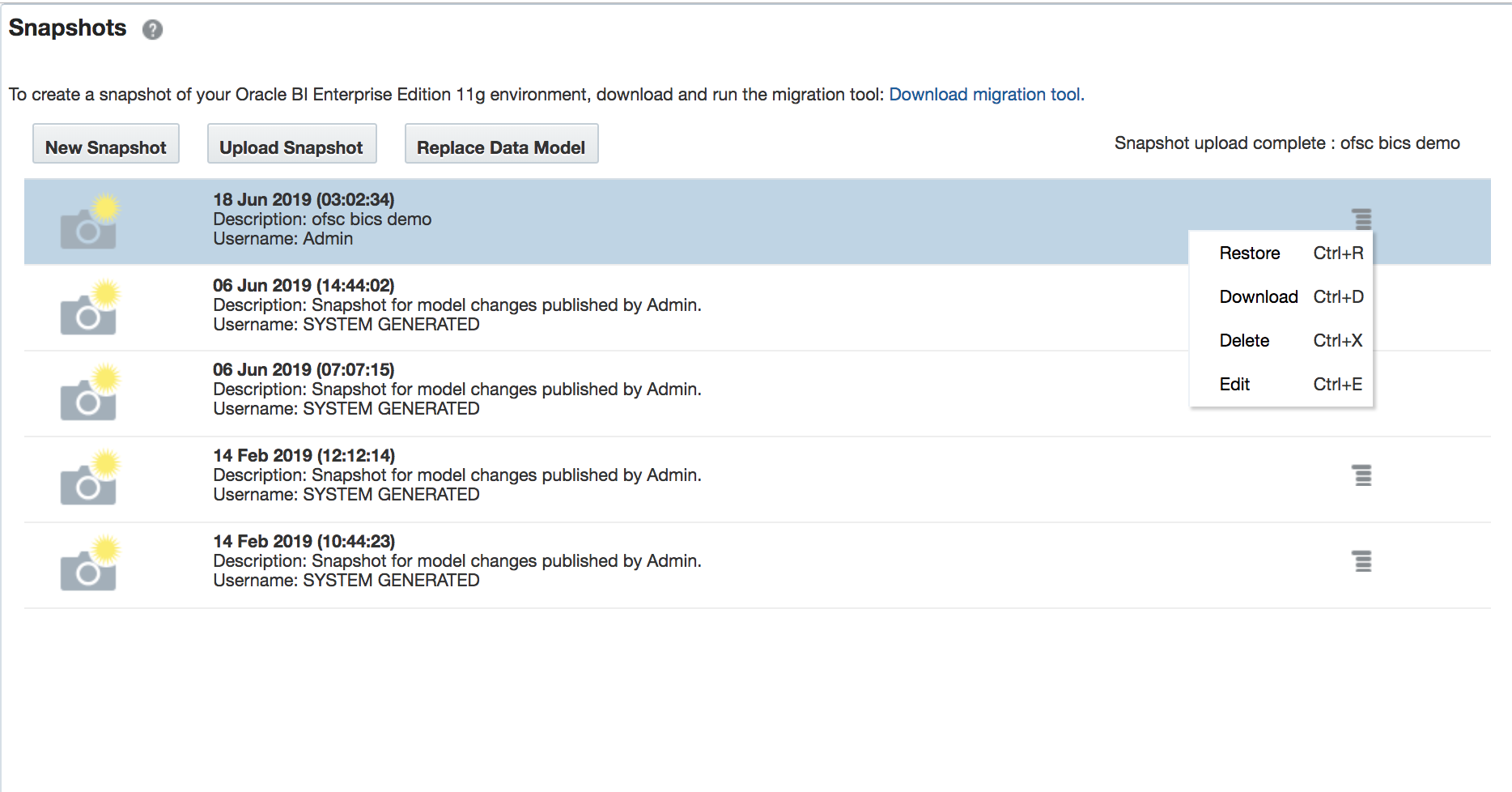Choose Restore from the context menu
The image size is (1512, 792).
click(x=1250, y=253)
